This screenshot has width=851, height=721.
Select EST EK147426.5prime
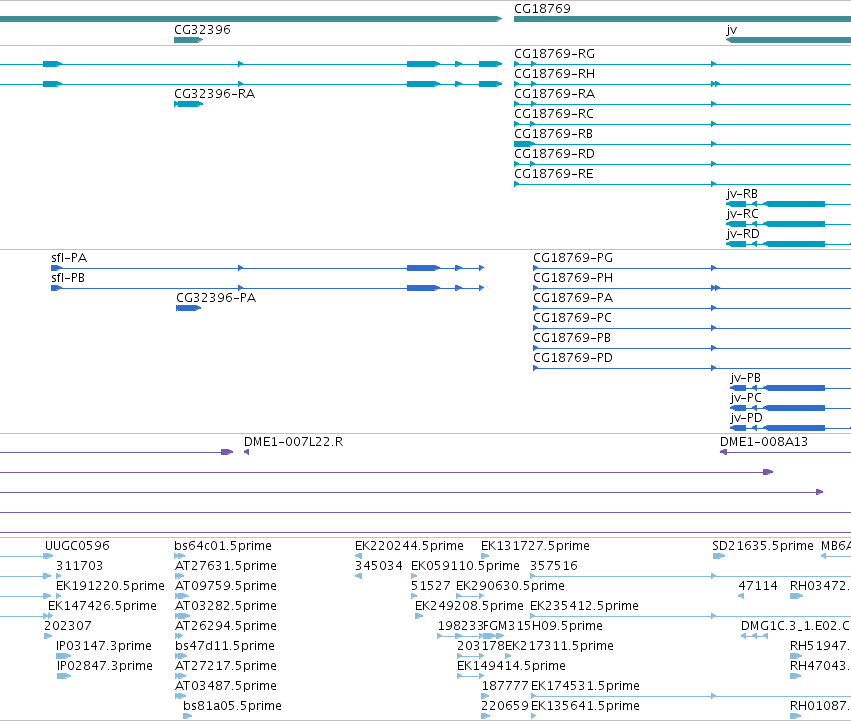point(103,606)
